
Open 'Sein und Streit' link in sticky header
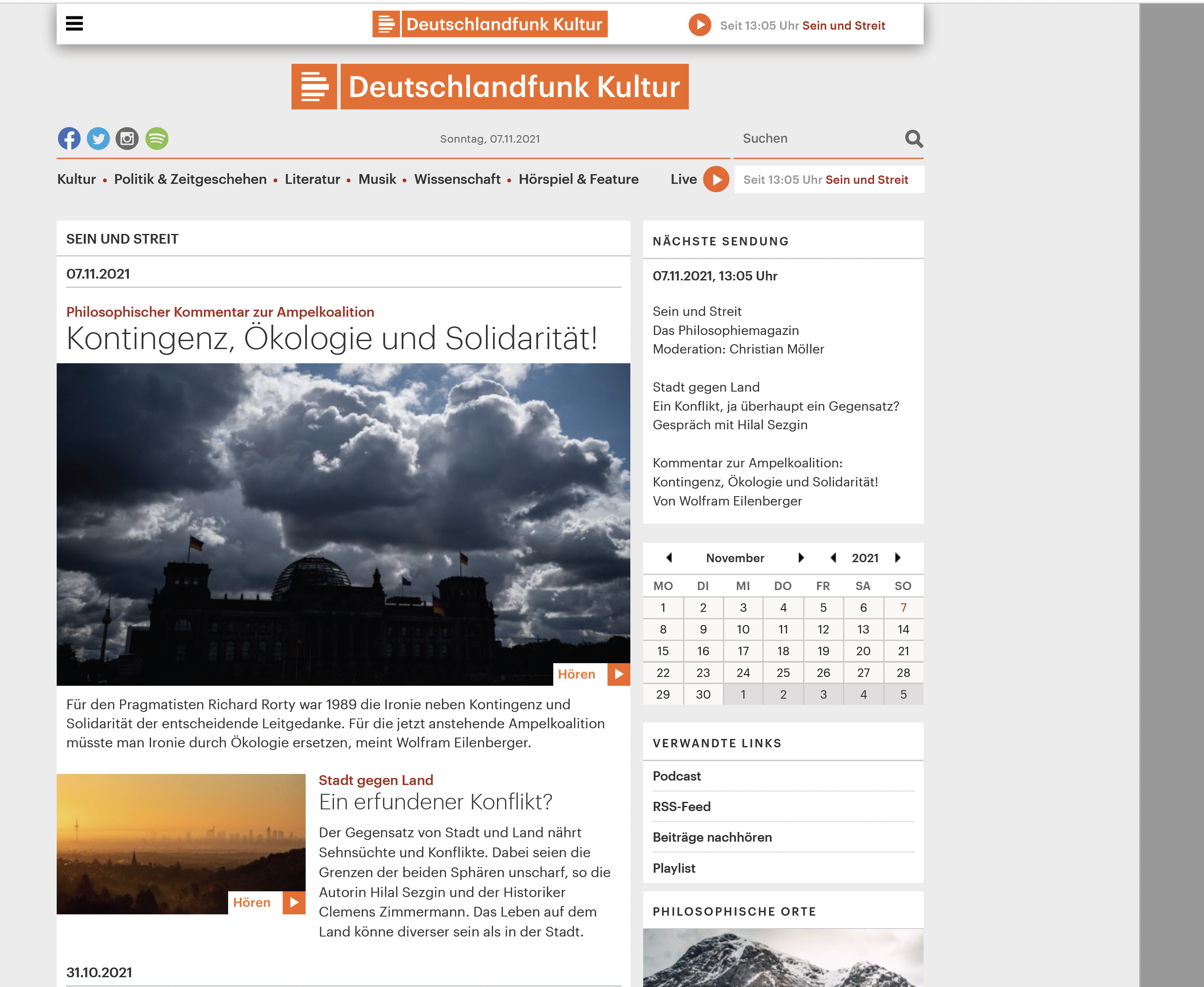tap(843, 26)
